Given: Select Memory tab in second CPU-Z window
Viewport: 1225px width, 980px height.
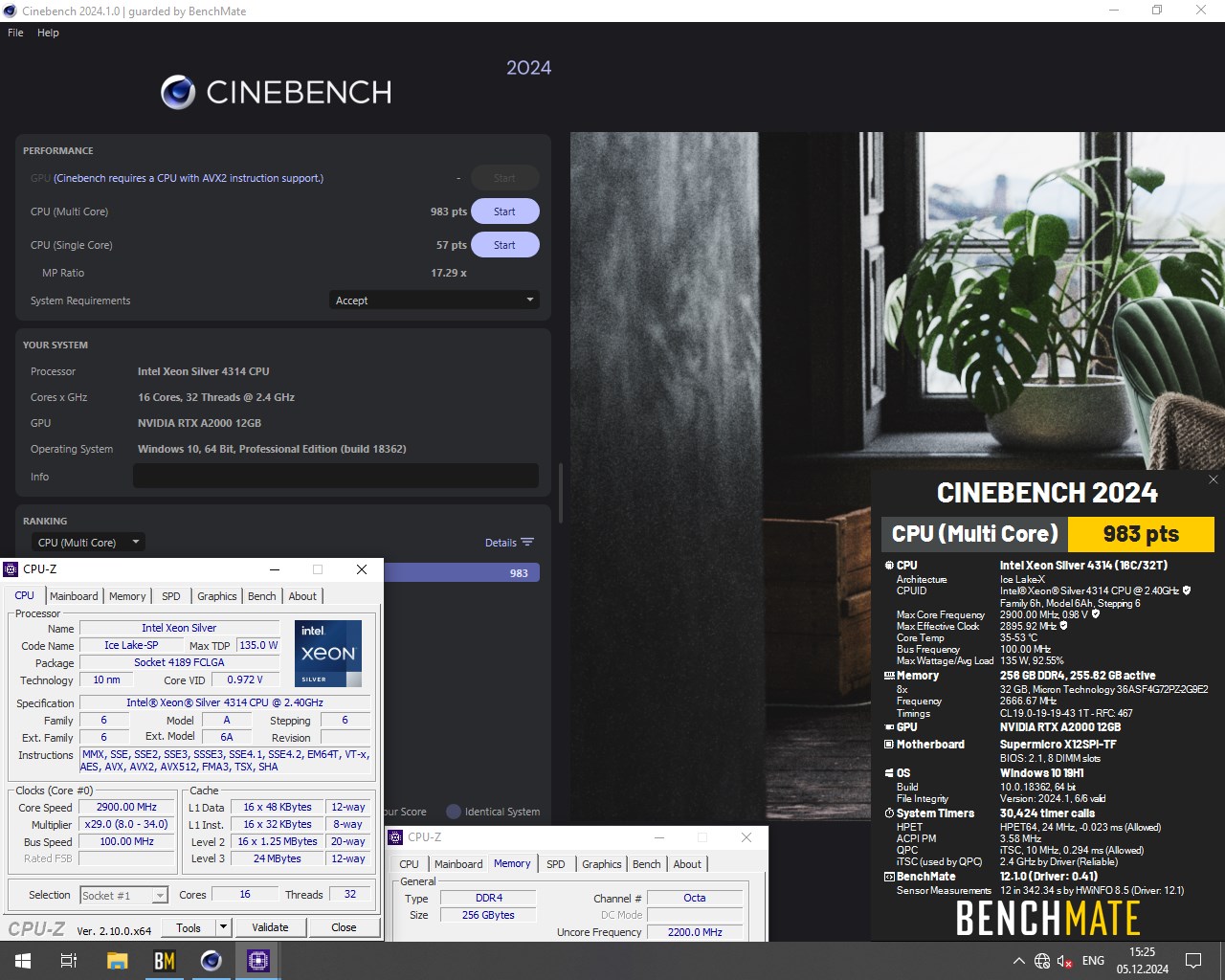Looking at the screenshot, I should [512, 863].
